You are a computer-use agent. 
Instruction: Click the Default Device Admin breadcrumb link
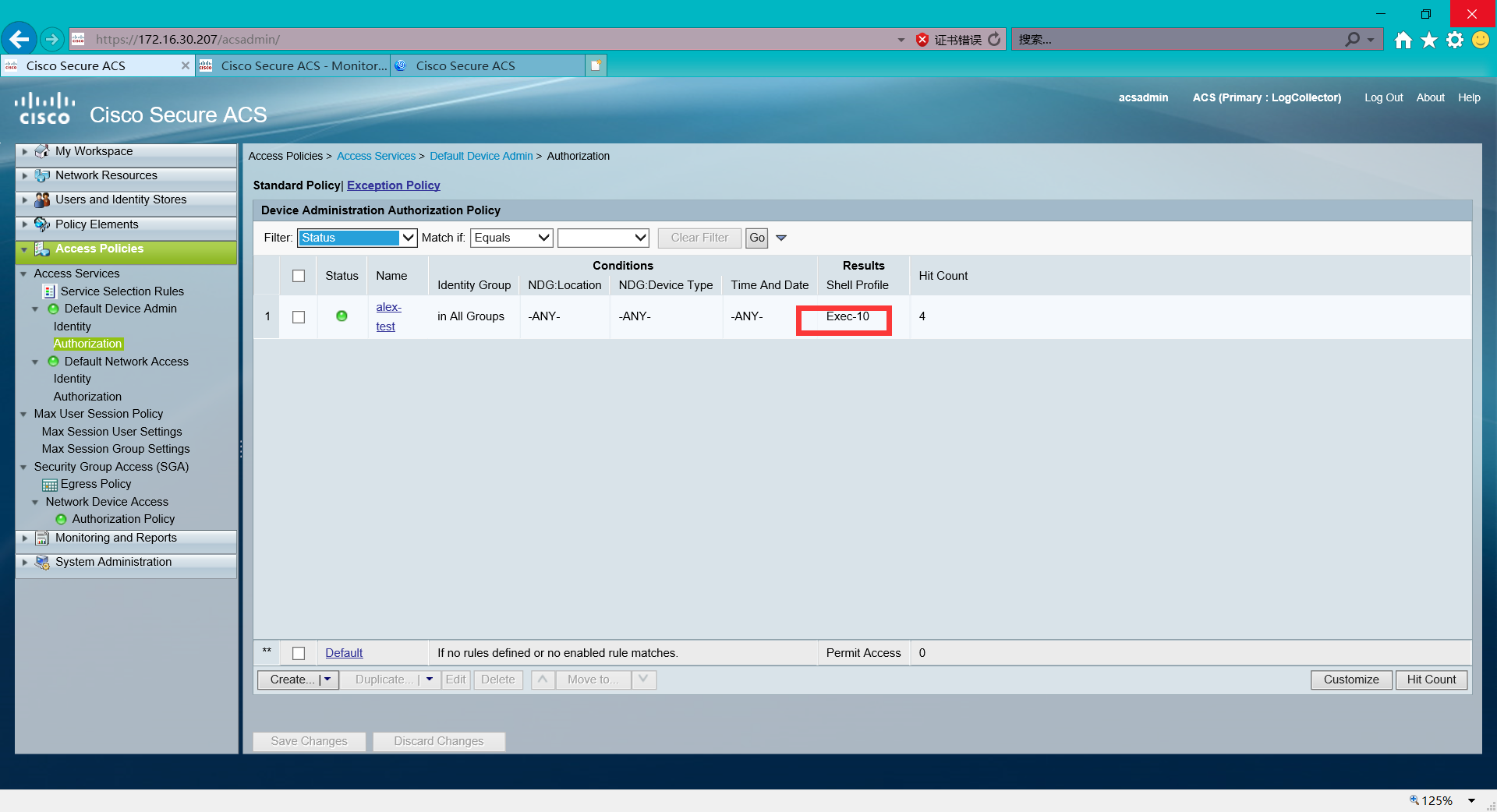[481, 156]
